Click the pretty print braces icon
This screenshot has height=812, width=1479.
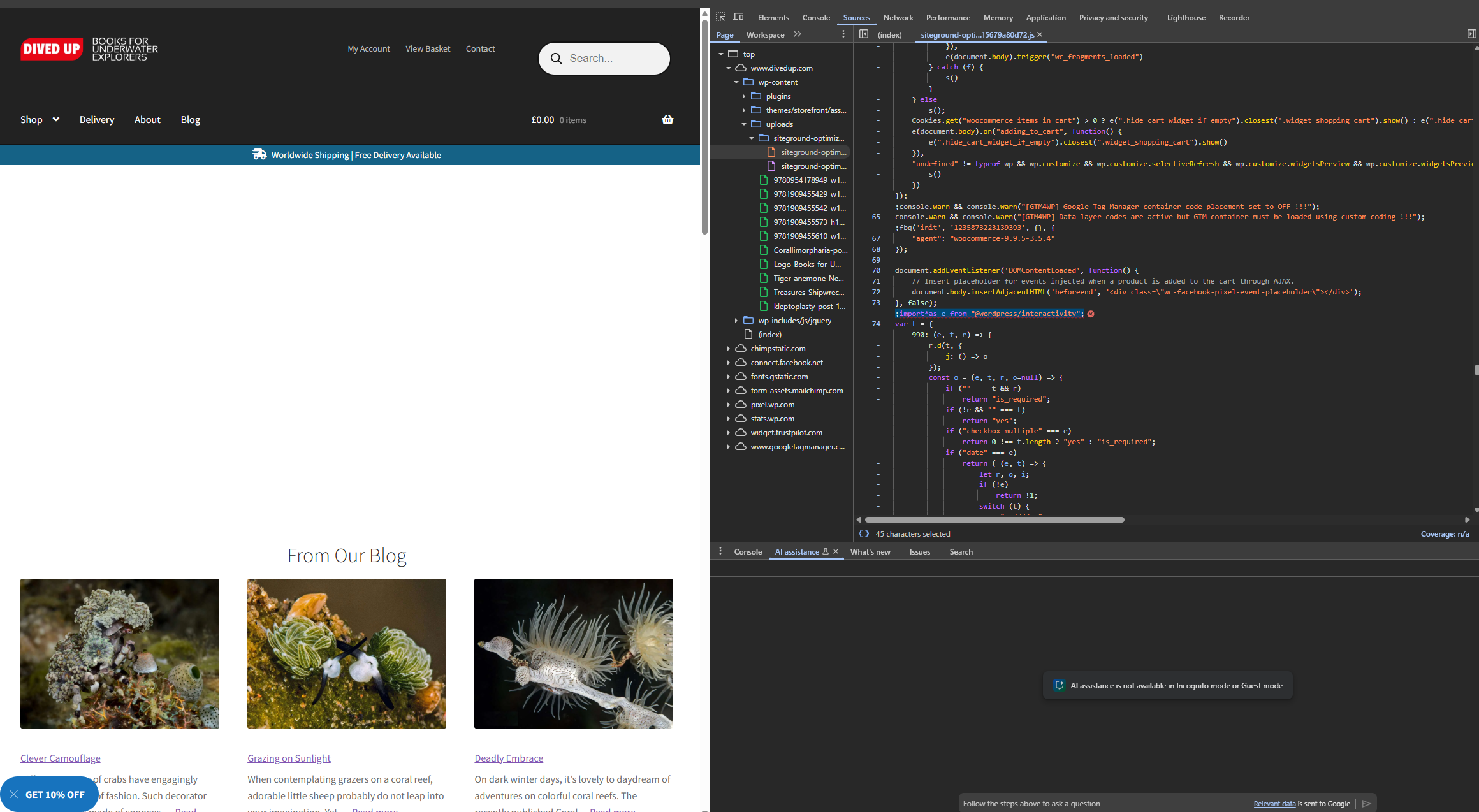click(x=864, y=534)
